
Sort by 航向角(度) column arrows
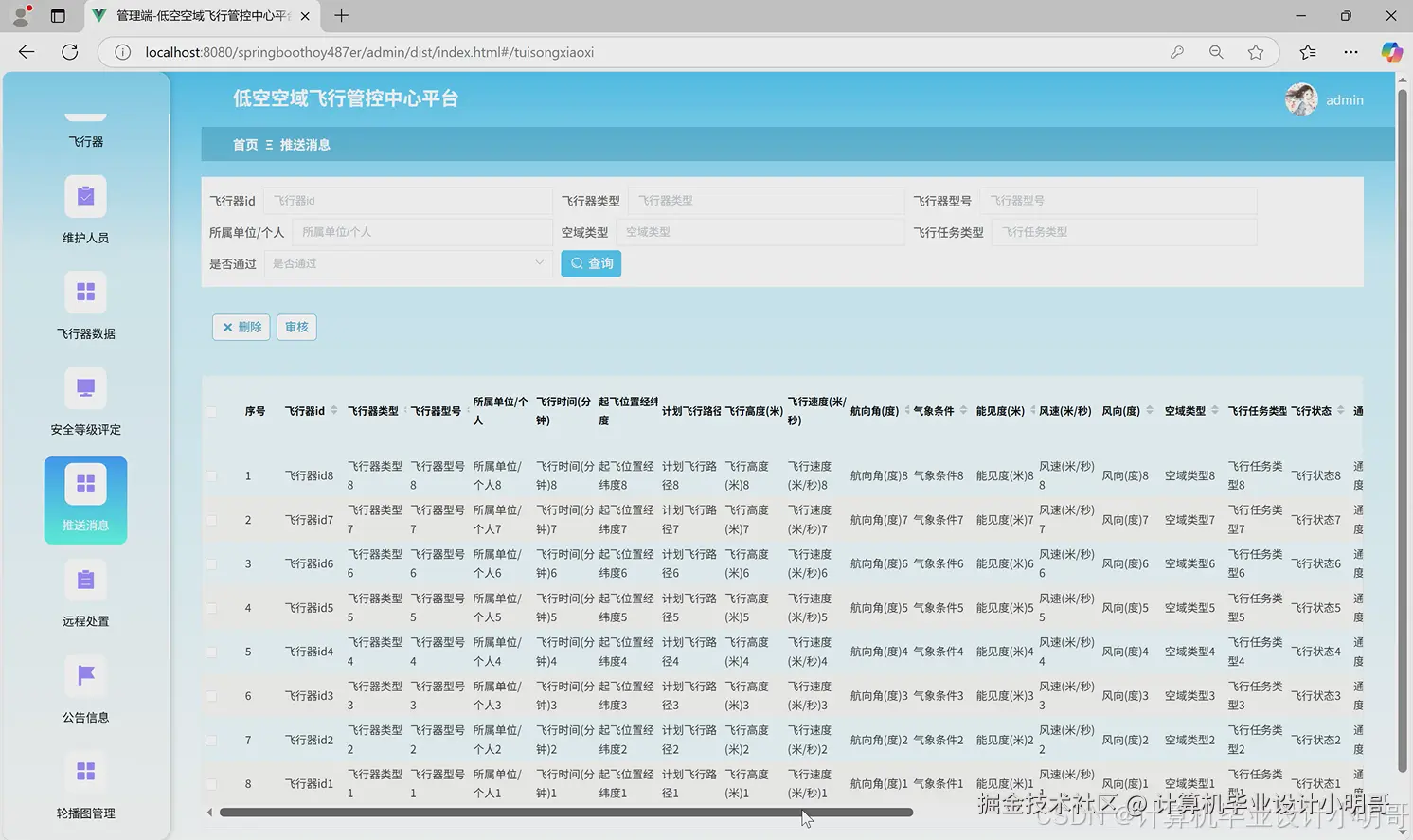click(x=906, y=410)
